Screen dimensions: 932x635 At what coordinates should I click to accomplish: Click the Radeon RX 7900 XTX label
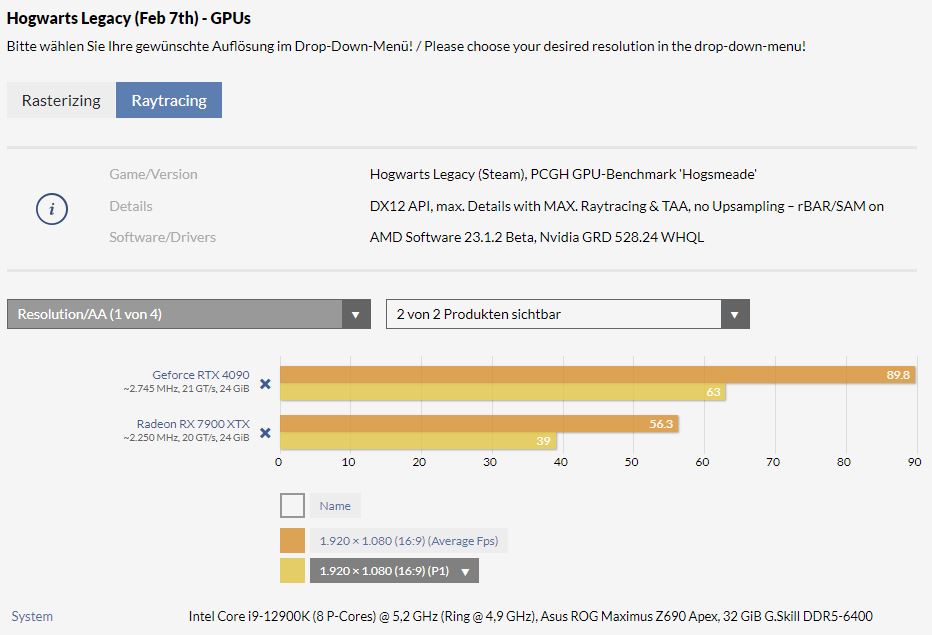tap(193, 423)
